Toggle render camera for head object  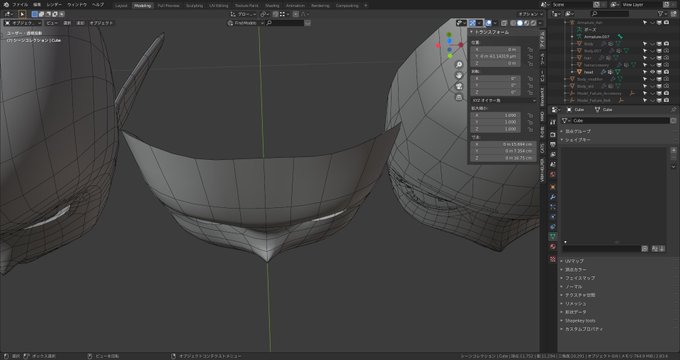click(x=666, y=72)
